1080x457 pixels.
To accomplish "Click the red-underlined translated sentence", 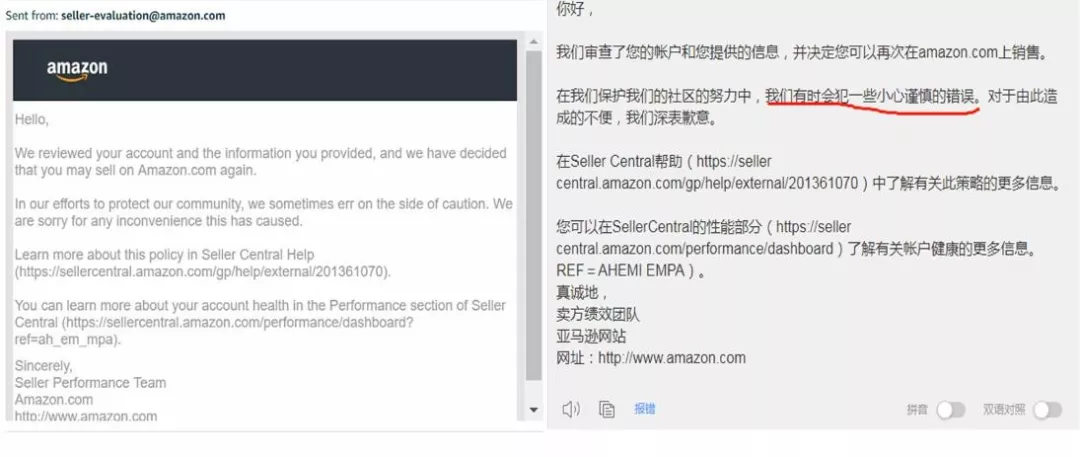I will point(872,98).
